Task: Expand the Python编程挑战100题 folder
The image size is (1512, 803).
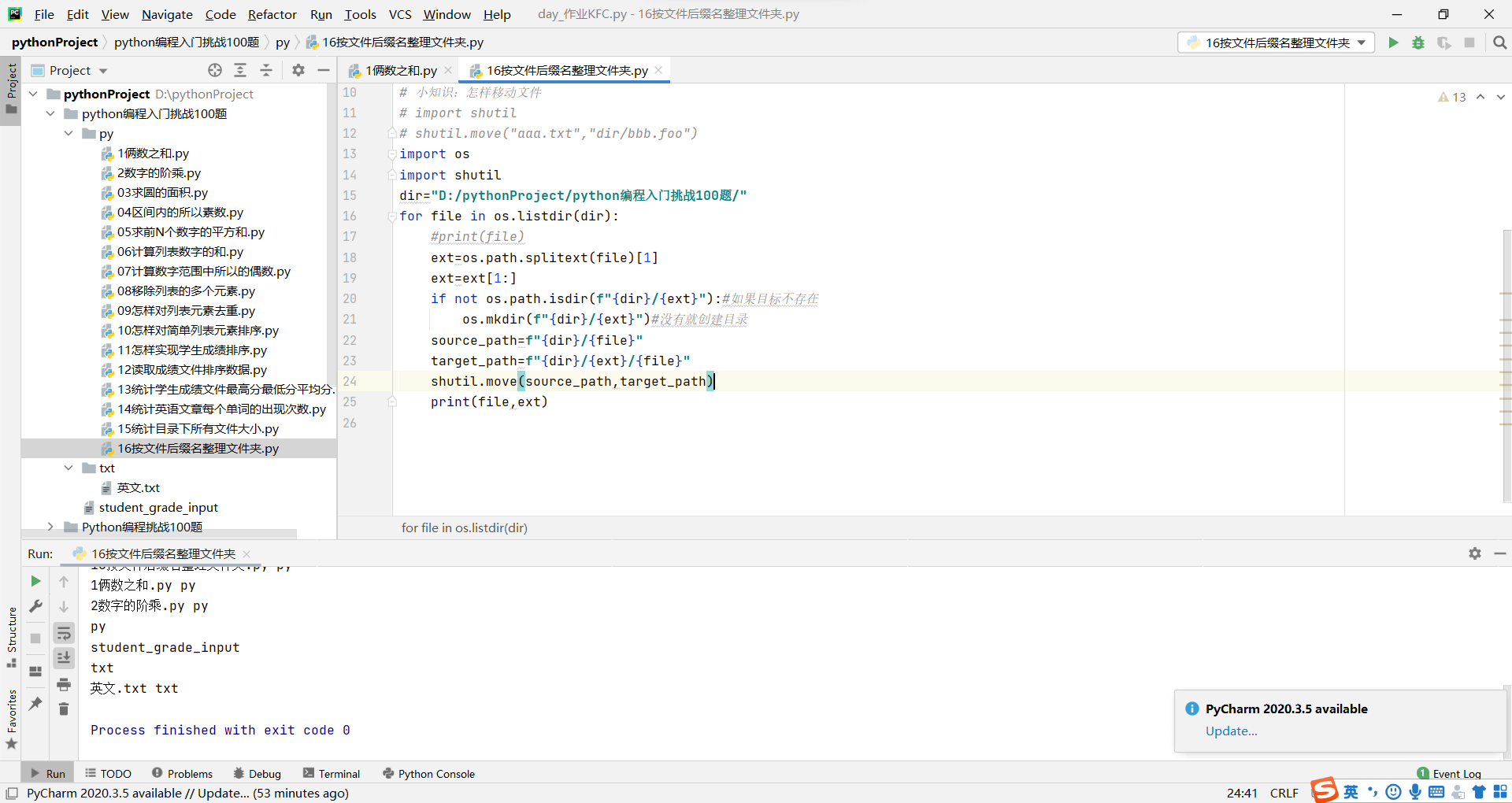Action: 50,527
